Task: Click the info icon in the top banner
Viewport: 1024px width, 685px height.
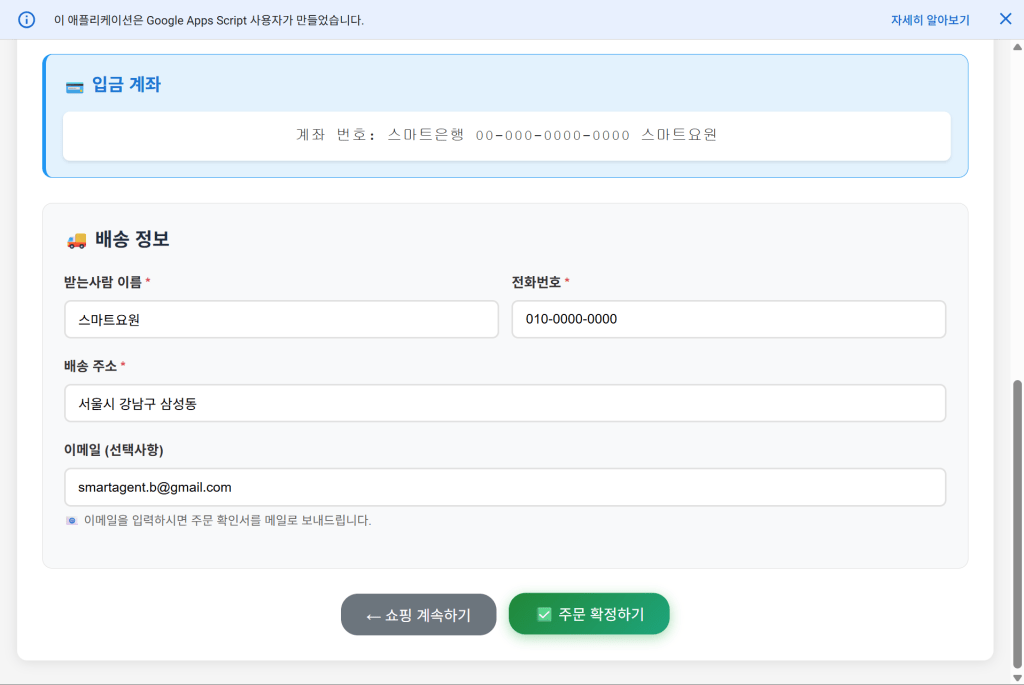Action: 27,20
